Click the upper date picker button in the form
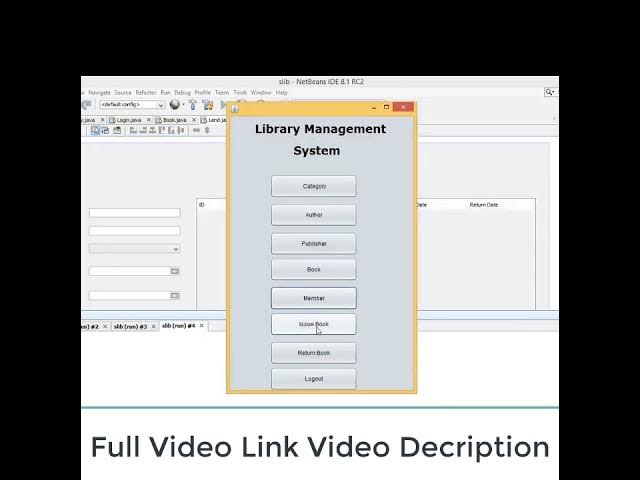This screenshot has width=640, height=480. (175, 271)
